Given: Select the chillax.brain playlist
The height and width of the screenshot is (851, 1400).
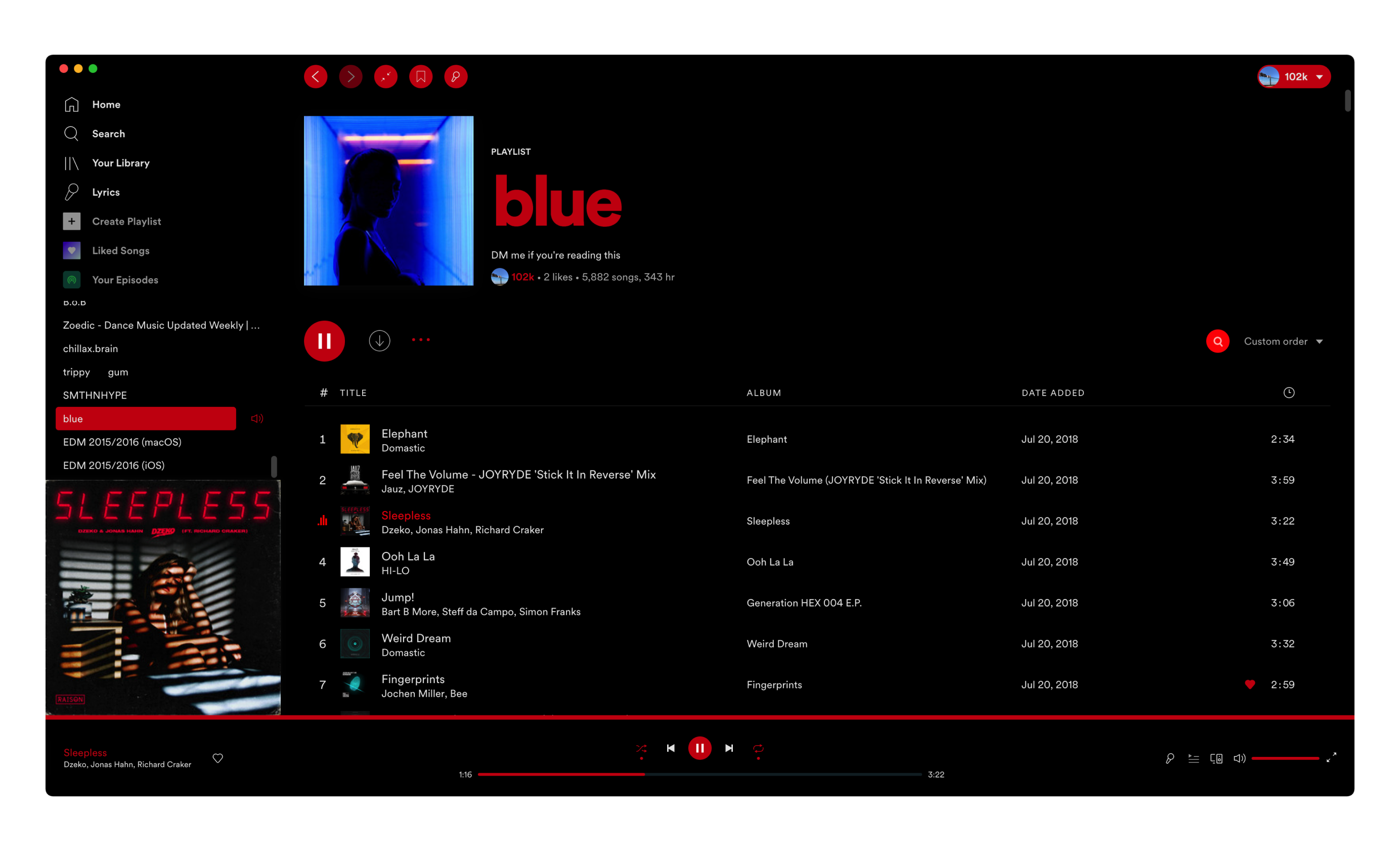Looking at the screenshot, I should (91, 349).
